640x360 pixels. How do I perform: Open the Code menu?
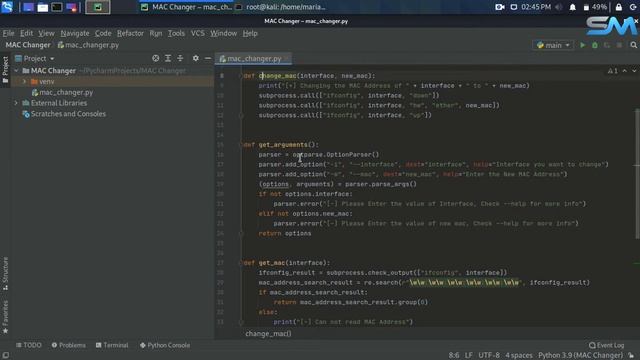103,33
